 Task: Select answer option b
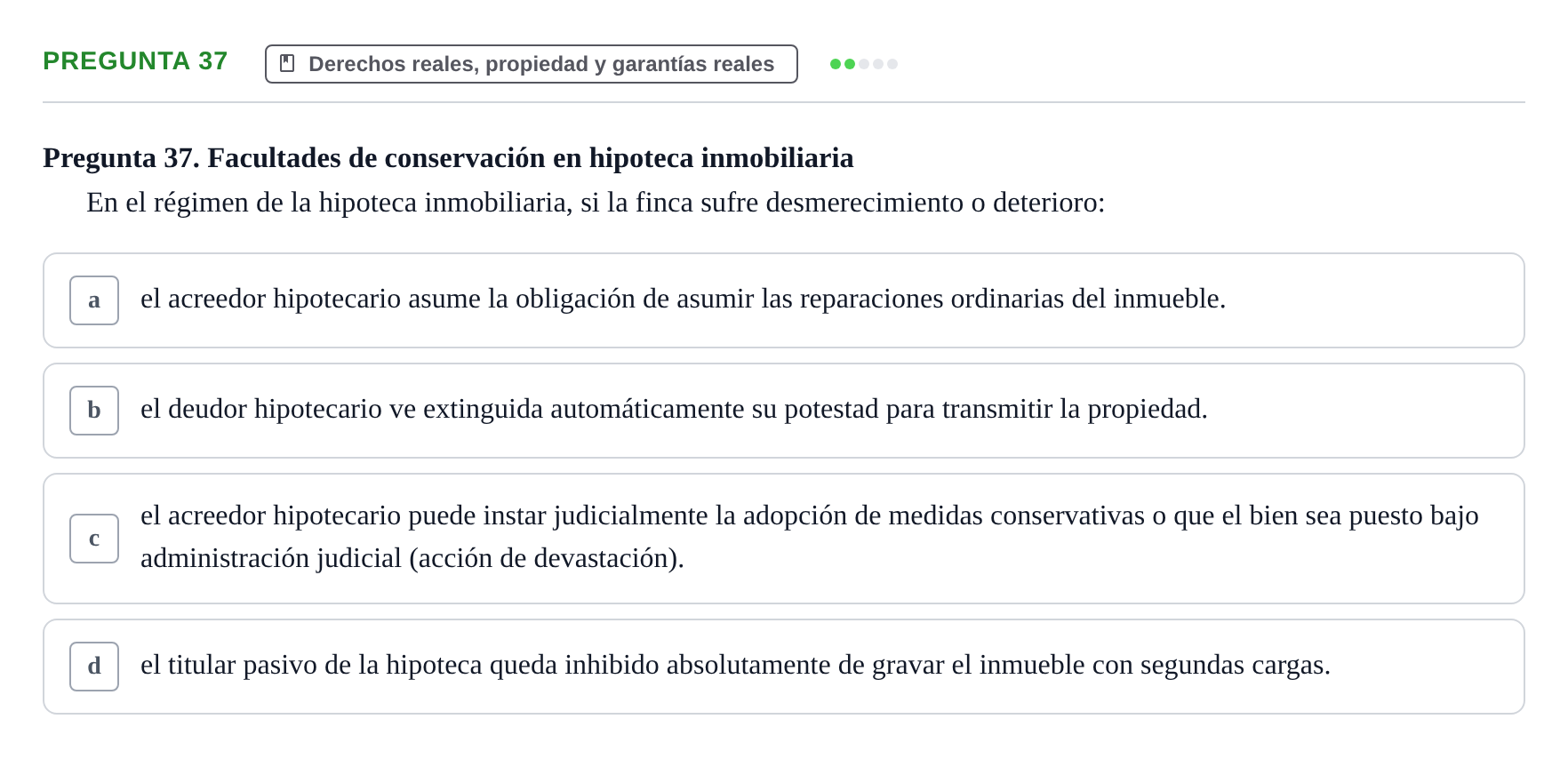click(x=783, y=411)
